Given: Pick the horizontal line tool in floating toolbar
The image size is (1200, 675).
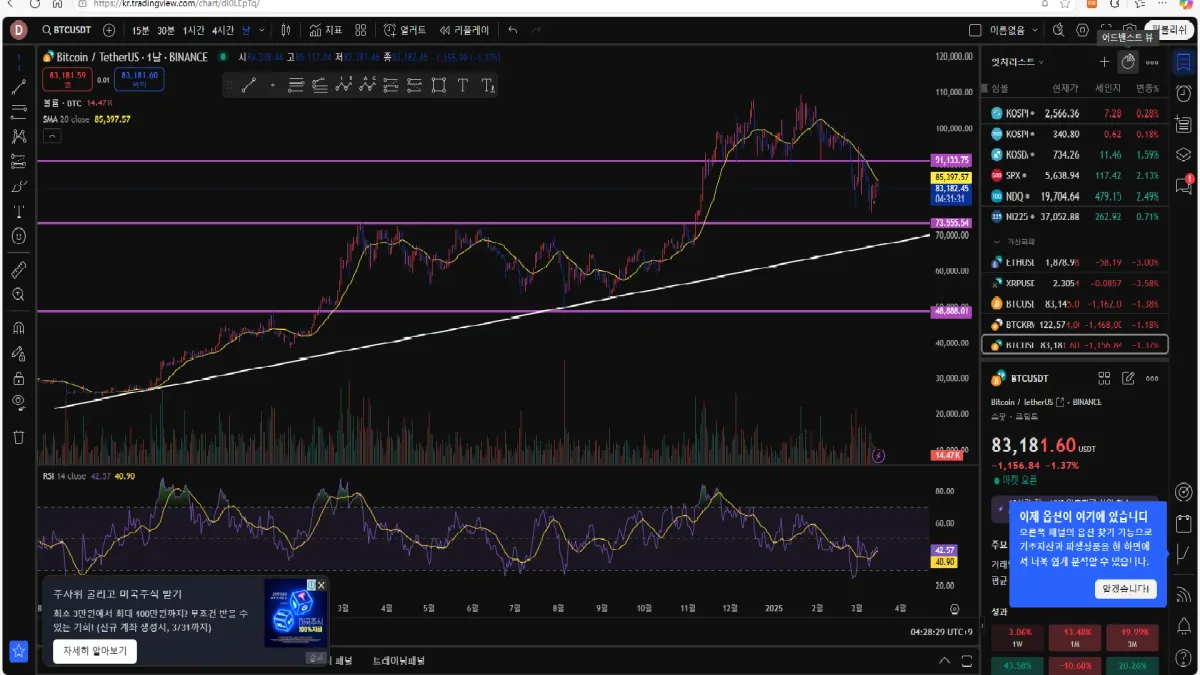Looking at the screenshot, I should 295,86.
